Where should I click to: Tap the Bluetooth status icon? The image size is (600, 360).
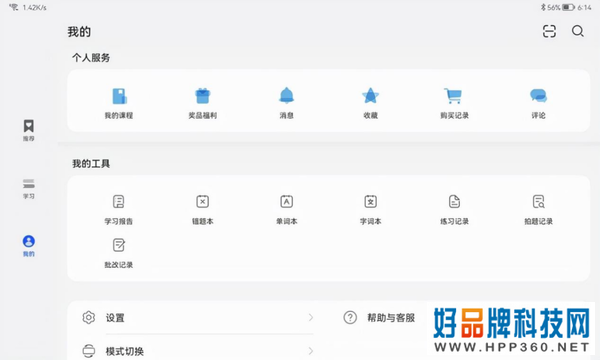543,7
